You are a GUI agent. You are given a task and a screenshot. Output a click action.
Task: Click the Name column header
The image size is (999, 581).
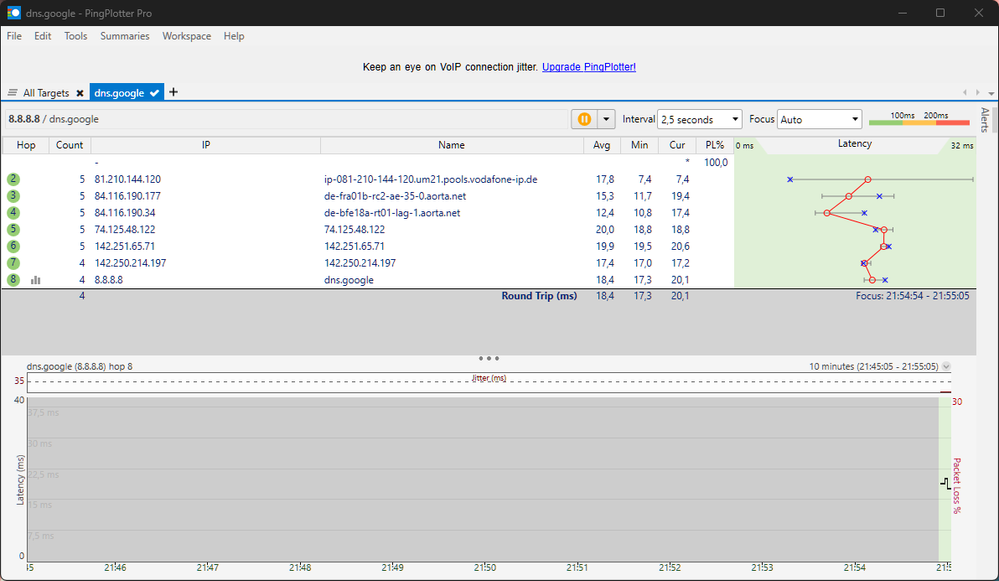tap(452, 145)
